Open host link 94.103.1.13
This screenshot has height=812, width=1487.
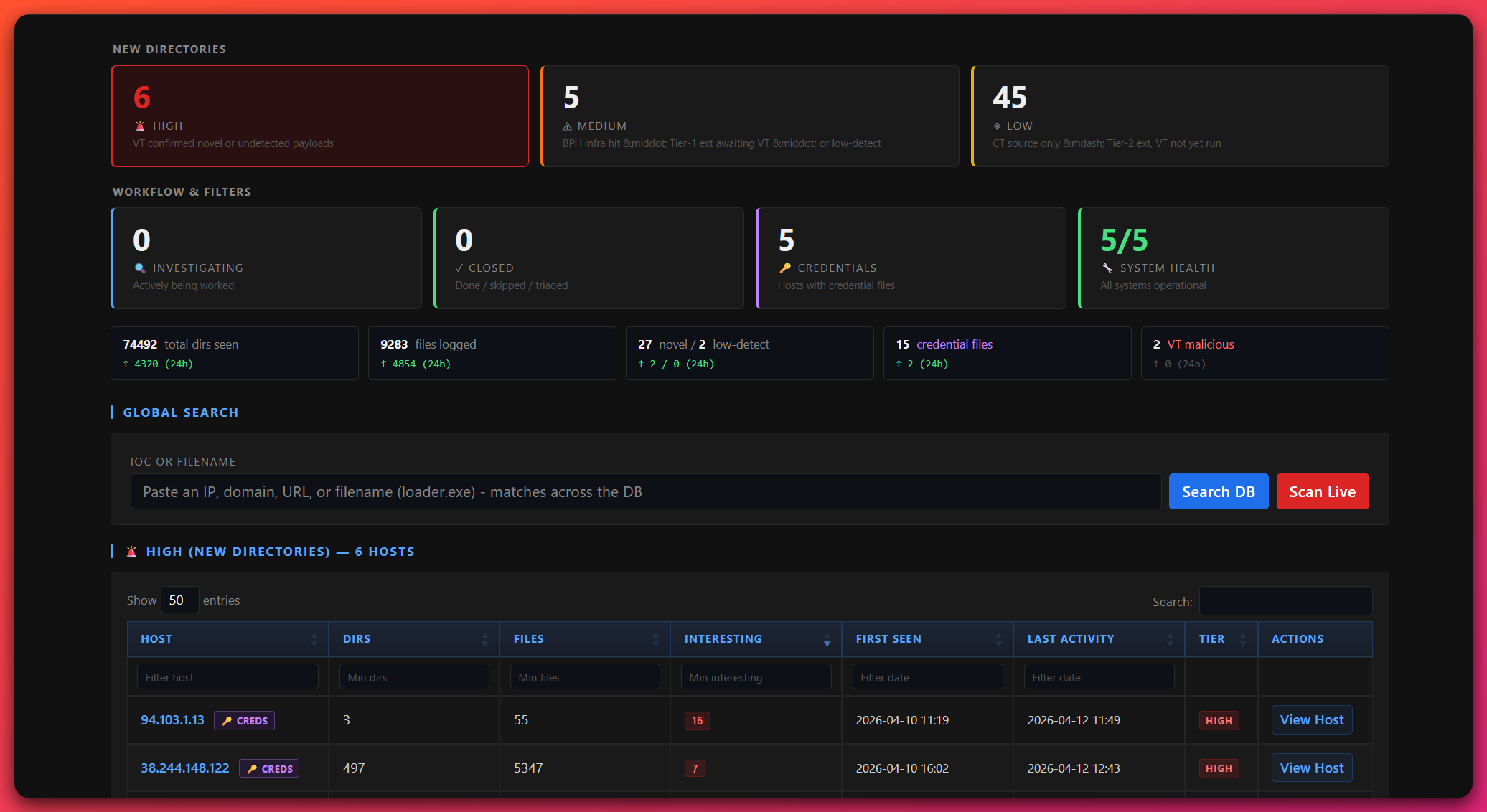point(172,720)
